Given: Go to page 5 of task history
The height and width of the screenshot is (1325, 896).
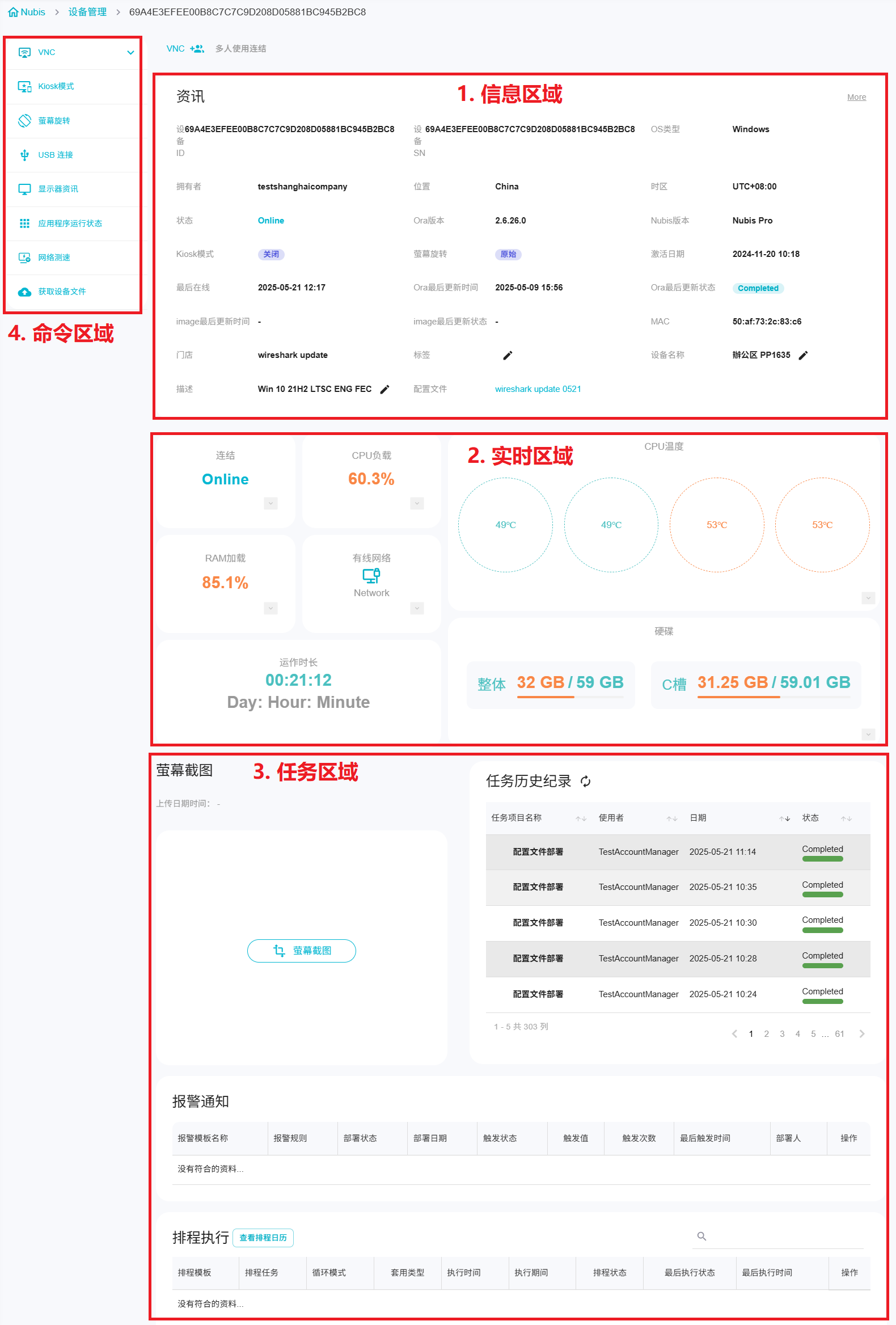Looking at the screenshot, I should click(x=813, y=1033).
